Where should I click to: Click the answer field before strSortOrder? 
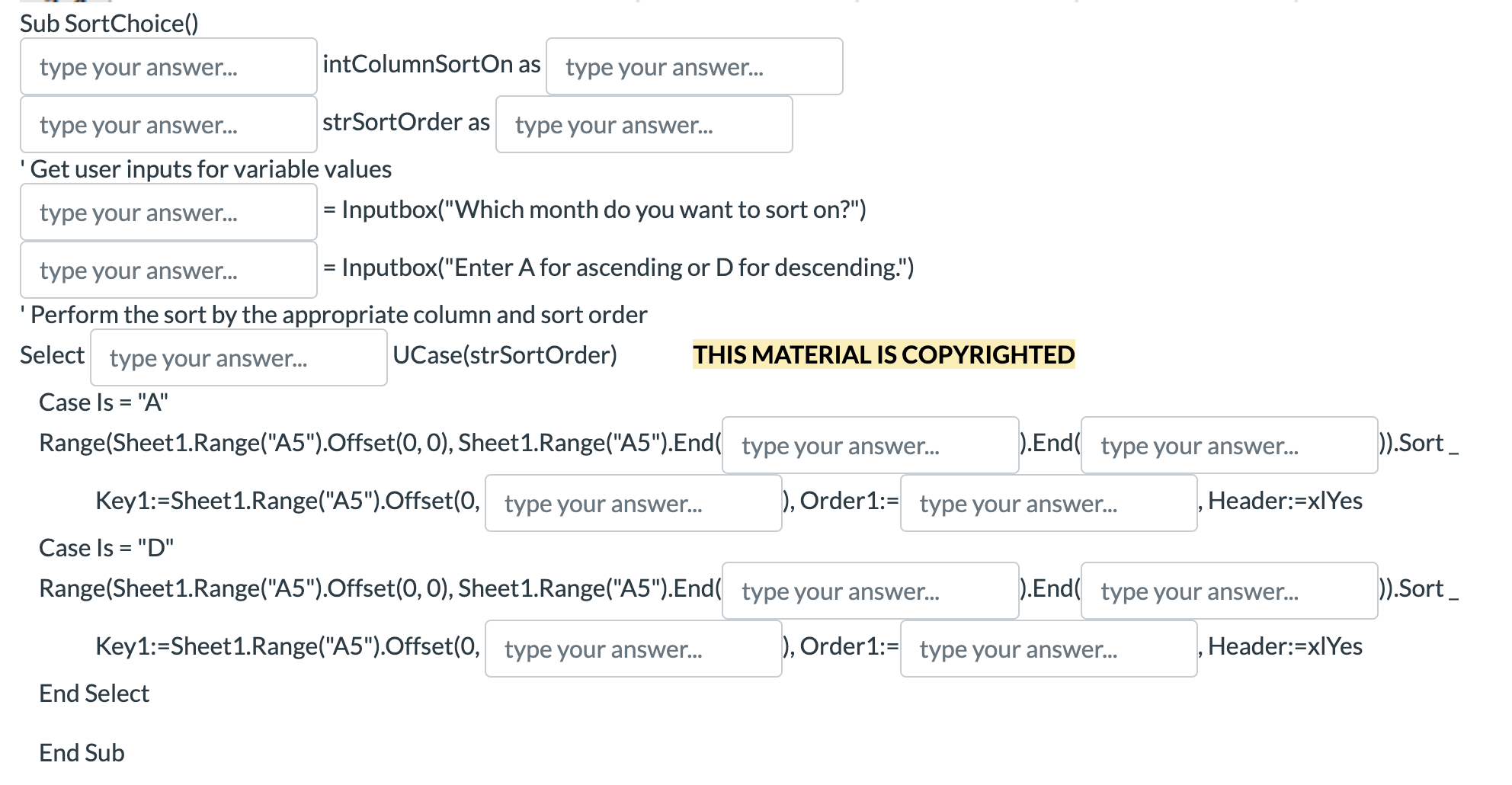(x=168, y=124)
